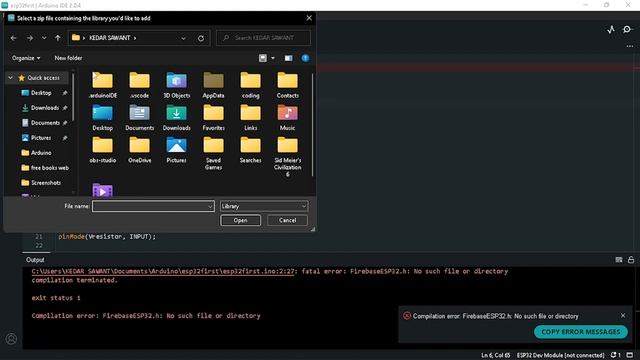
Task: Expand the KEDAR SAWANT breadcrumb chevron
Action: [135, 38]
